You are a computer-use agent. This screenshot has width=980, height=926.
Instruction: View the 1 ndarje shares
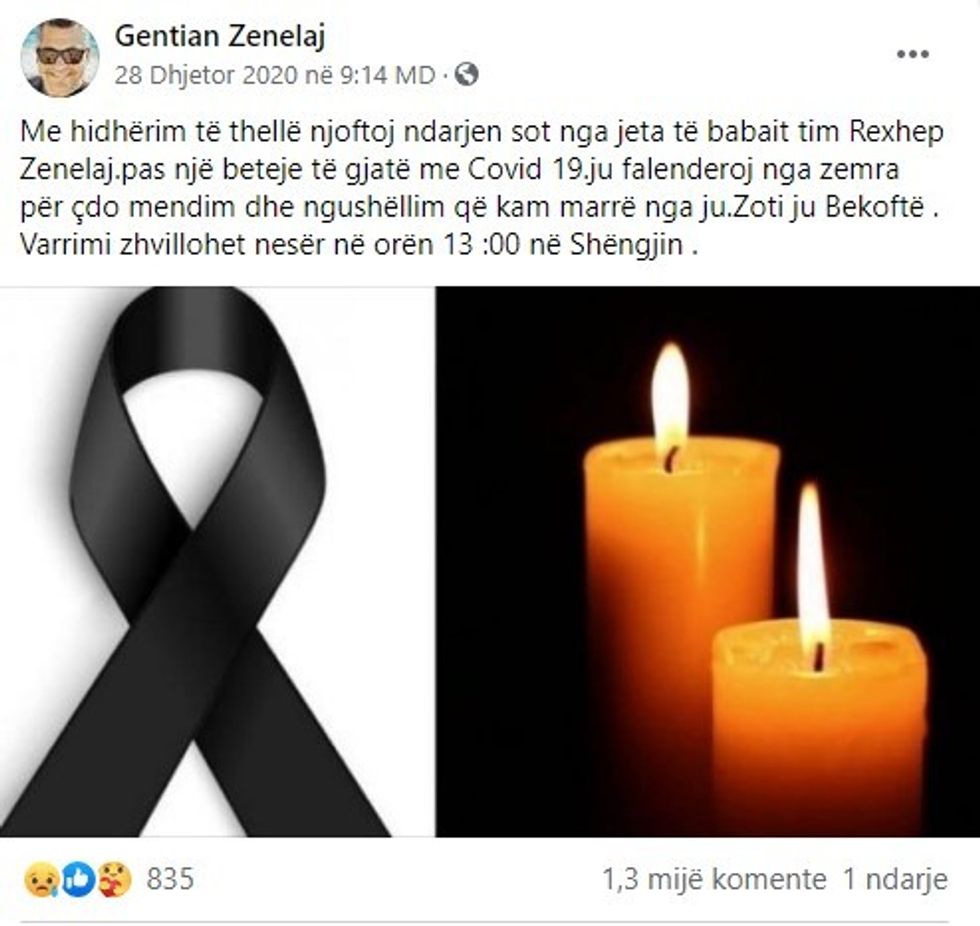click(896, 880)
